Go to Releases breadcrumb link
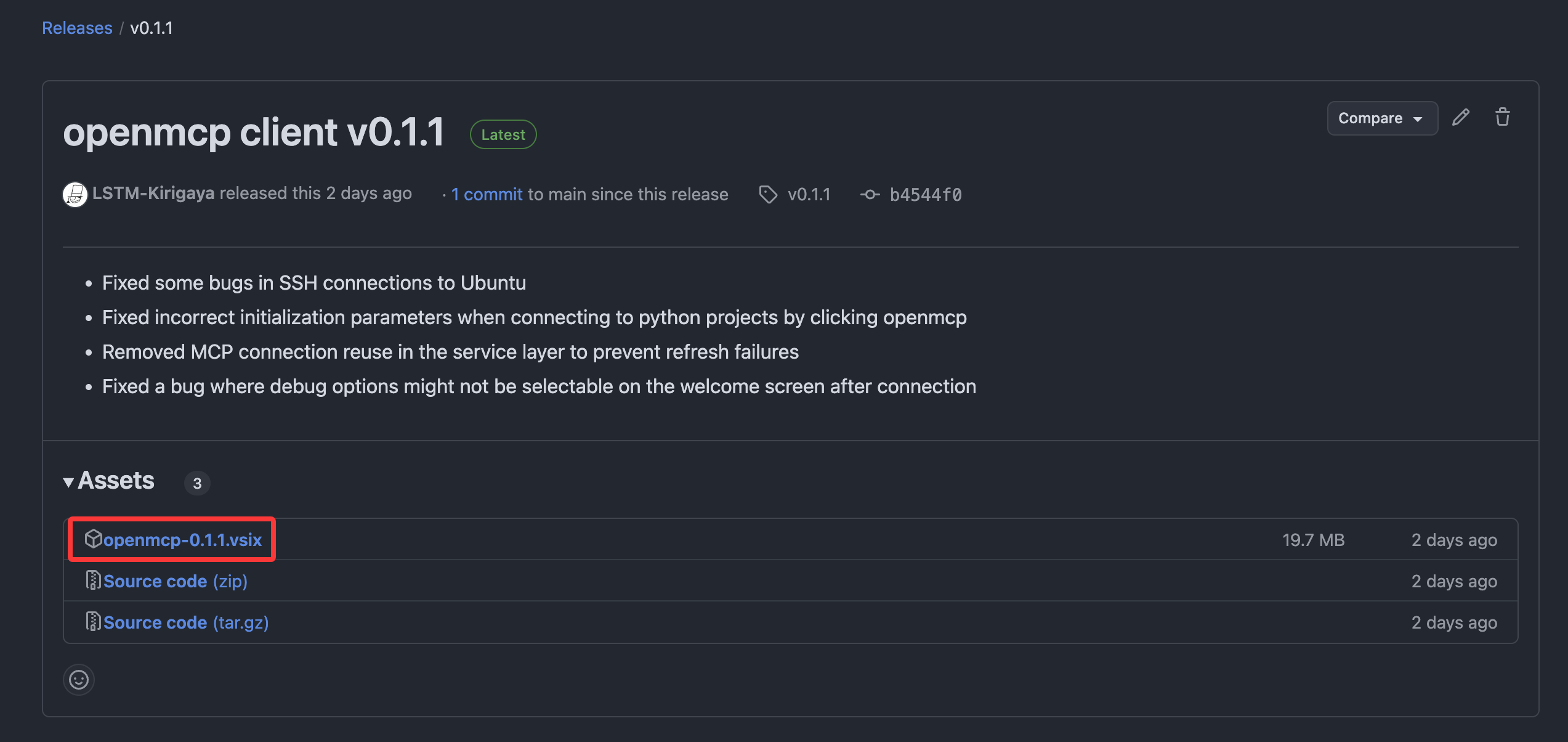 coord(77,28)
